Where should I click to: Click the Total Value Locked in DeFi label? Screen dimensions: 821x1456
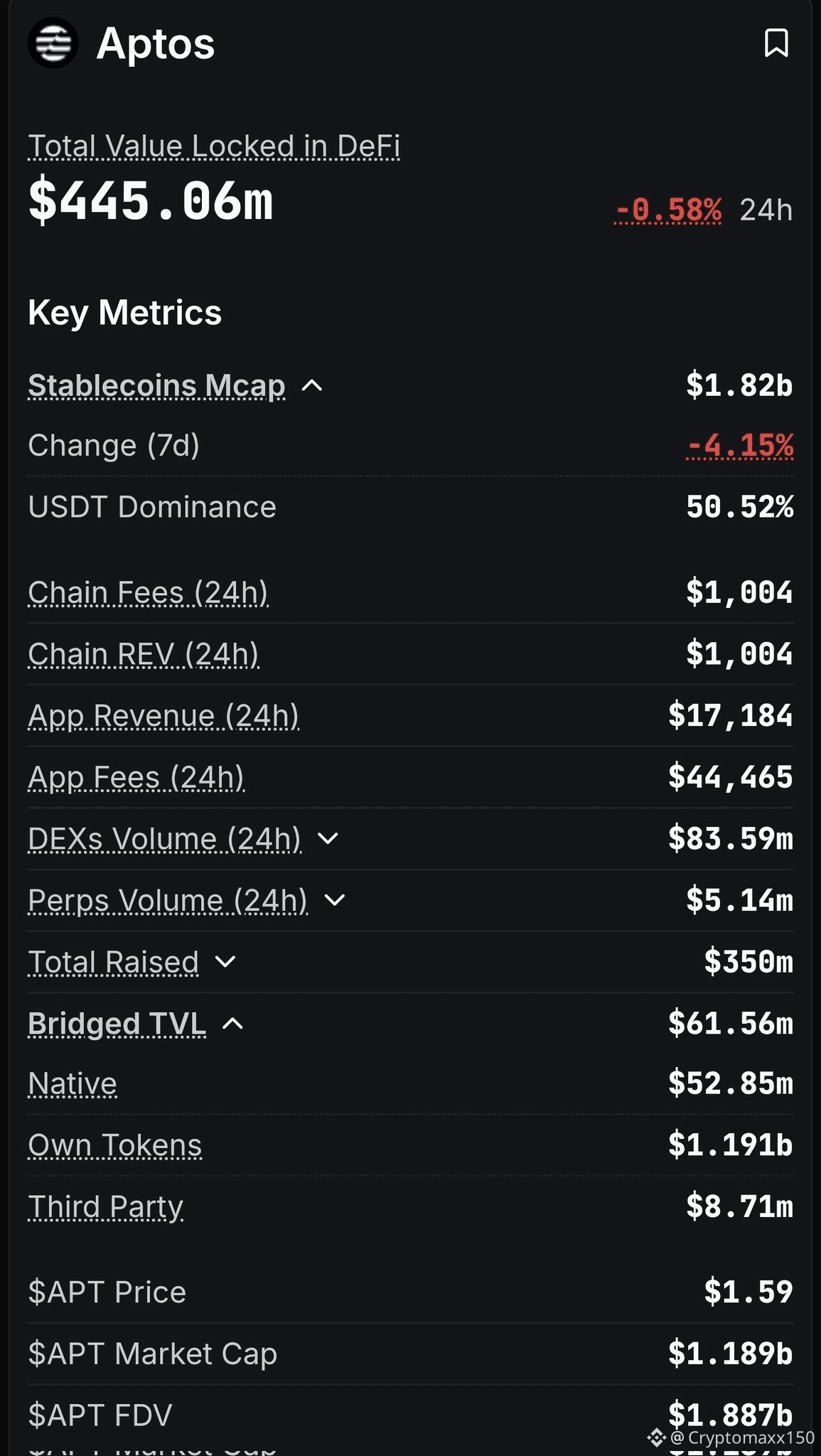[x=213, y=146]
